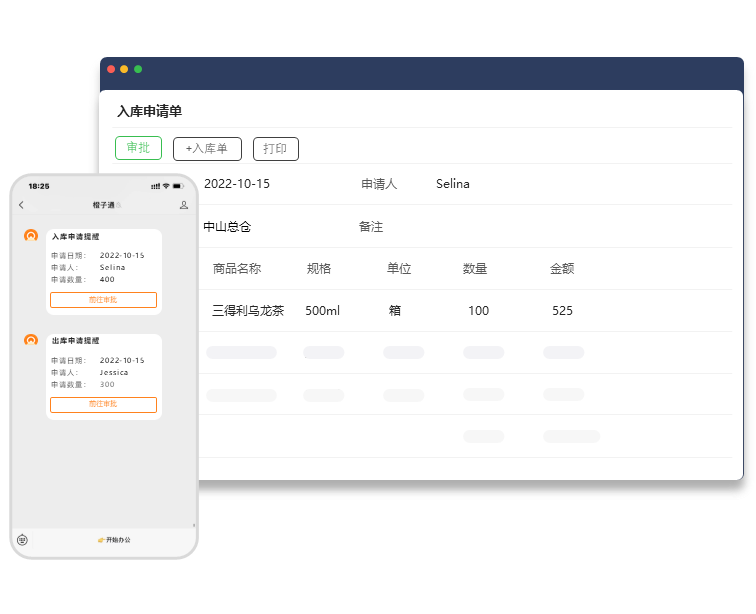The height and width of the screenshot is (614, 756).
Task: Click the 审批 approve button
Action: tap(138, 148)
